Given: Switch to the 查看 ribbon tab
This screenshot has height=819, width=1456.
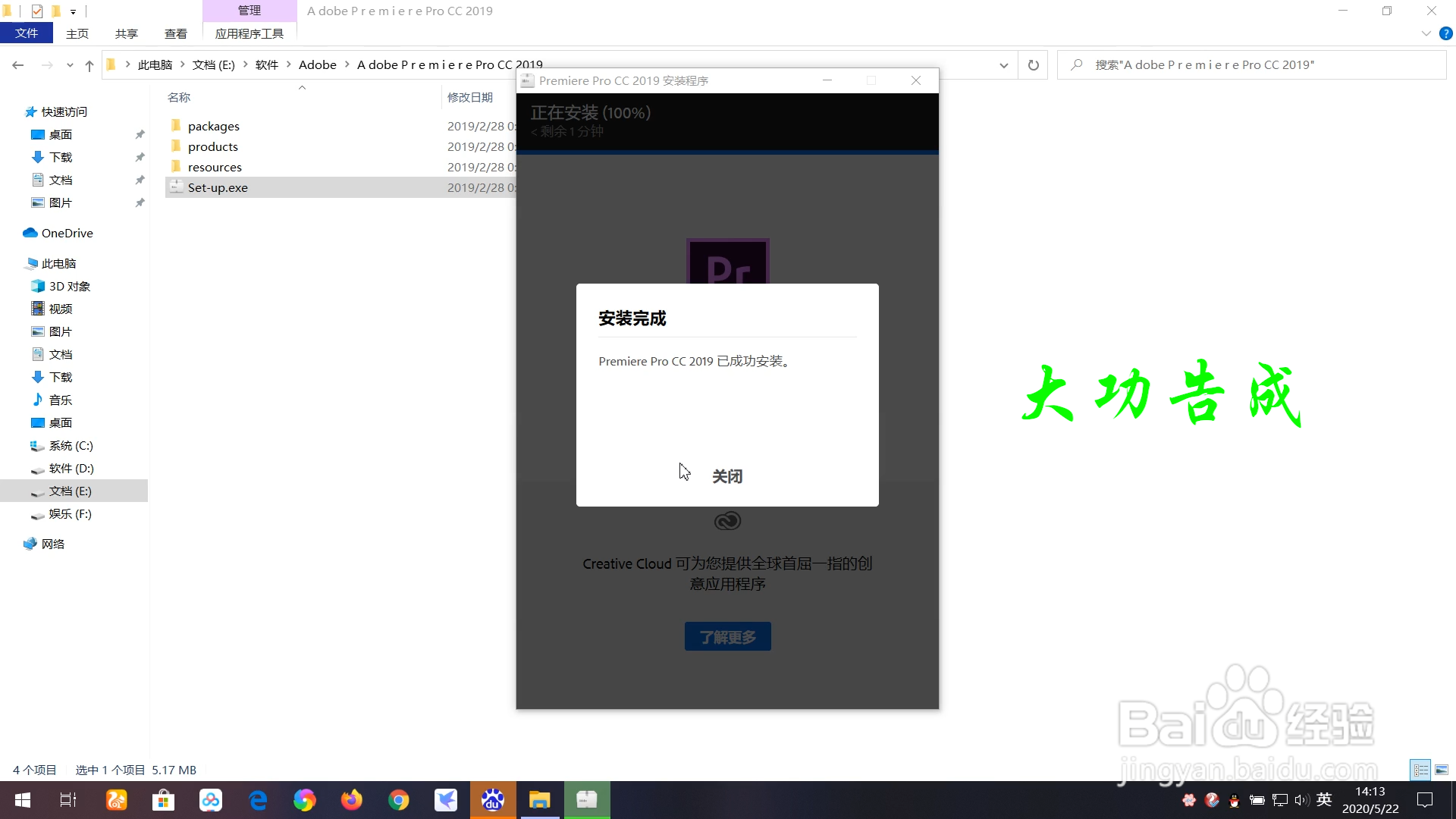Looking at the screenshot, I should pyautogui.click(x=175, y=33).
